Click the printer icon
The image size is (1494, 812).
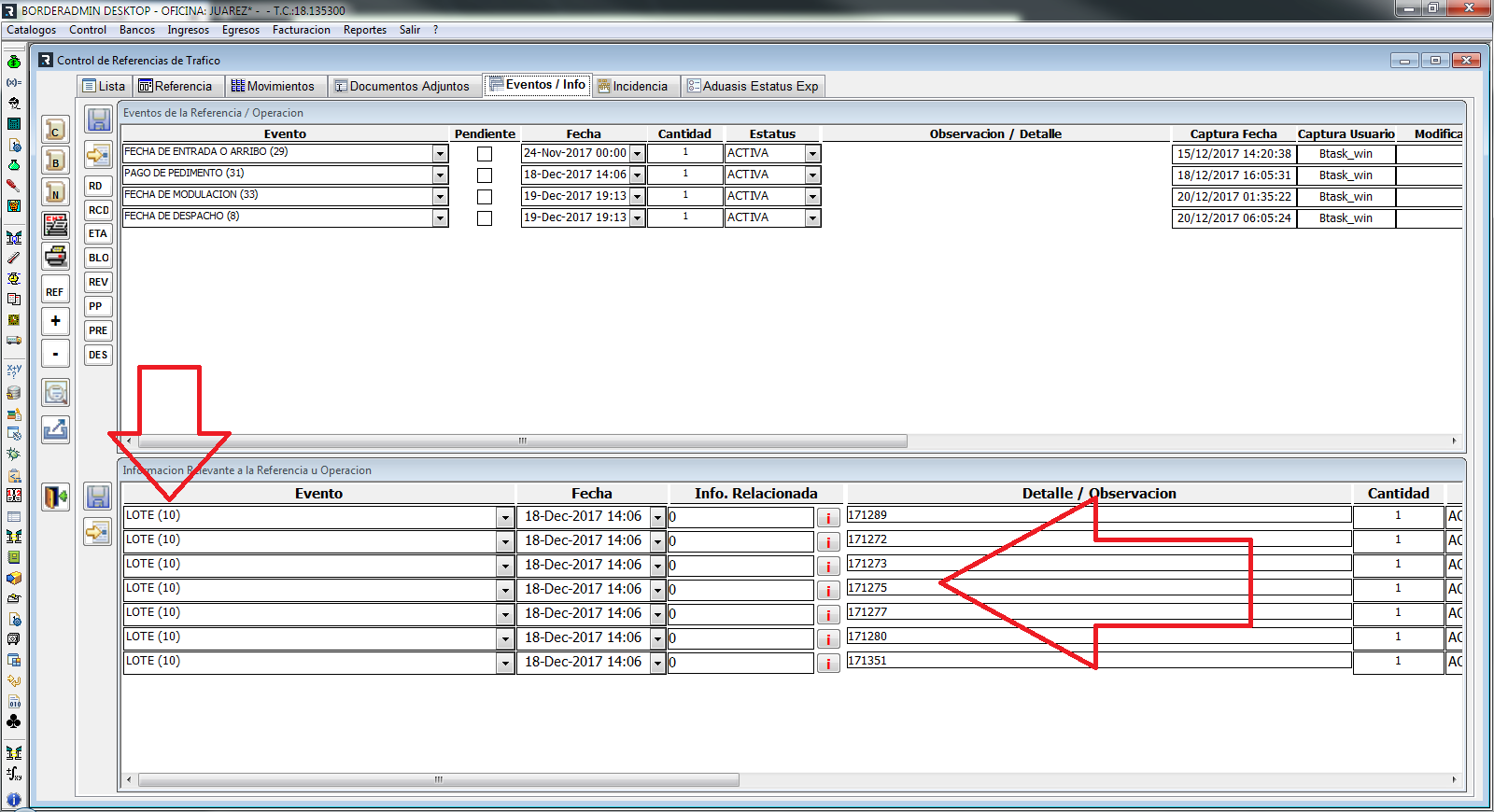pyautogui.click(x=56, y=256)
